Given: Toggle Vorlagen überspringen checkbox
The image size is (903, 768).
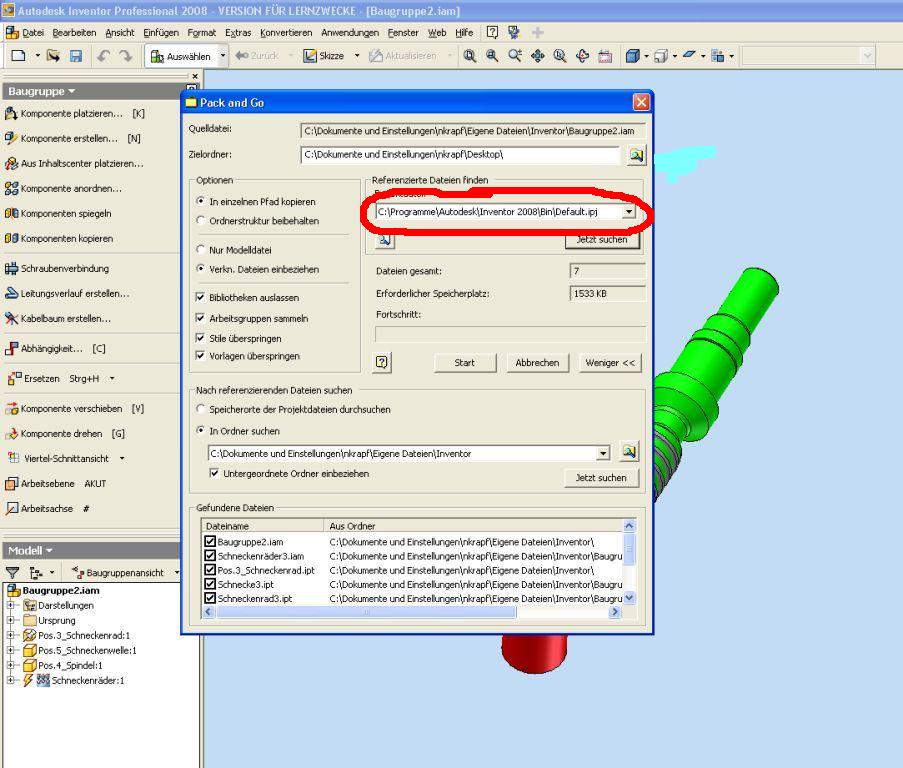Looking at the screenshot, I should click(x=200, y=355).
